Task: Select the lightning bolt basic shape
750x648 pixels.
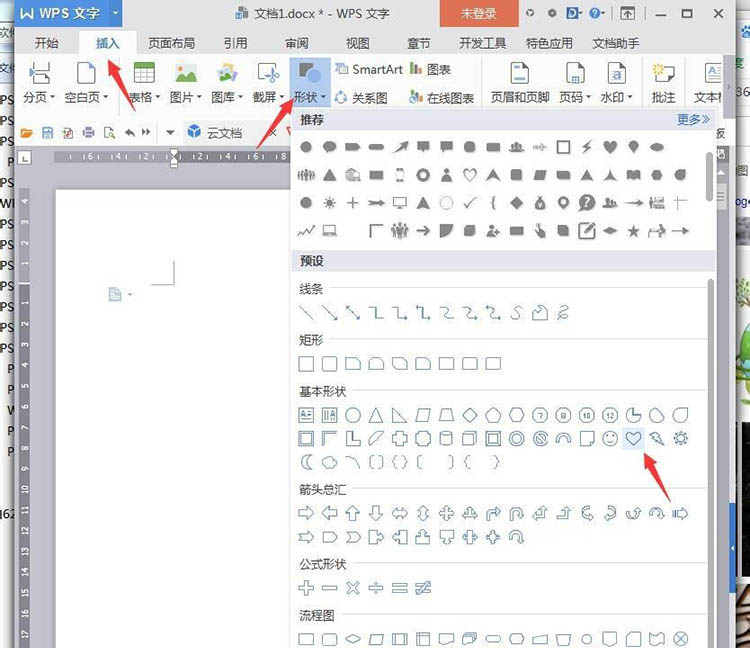Action: point(657,438)
